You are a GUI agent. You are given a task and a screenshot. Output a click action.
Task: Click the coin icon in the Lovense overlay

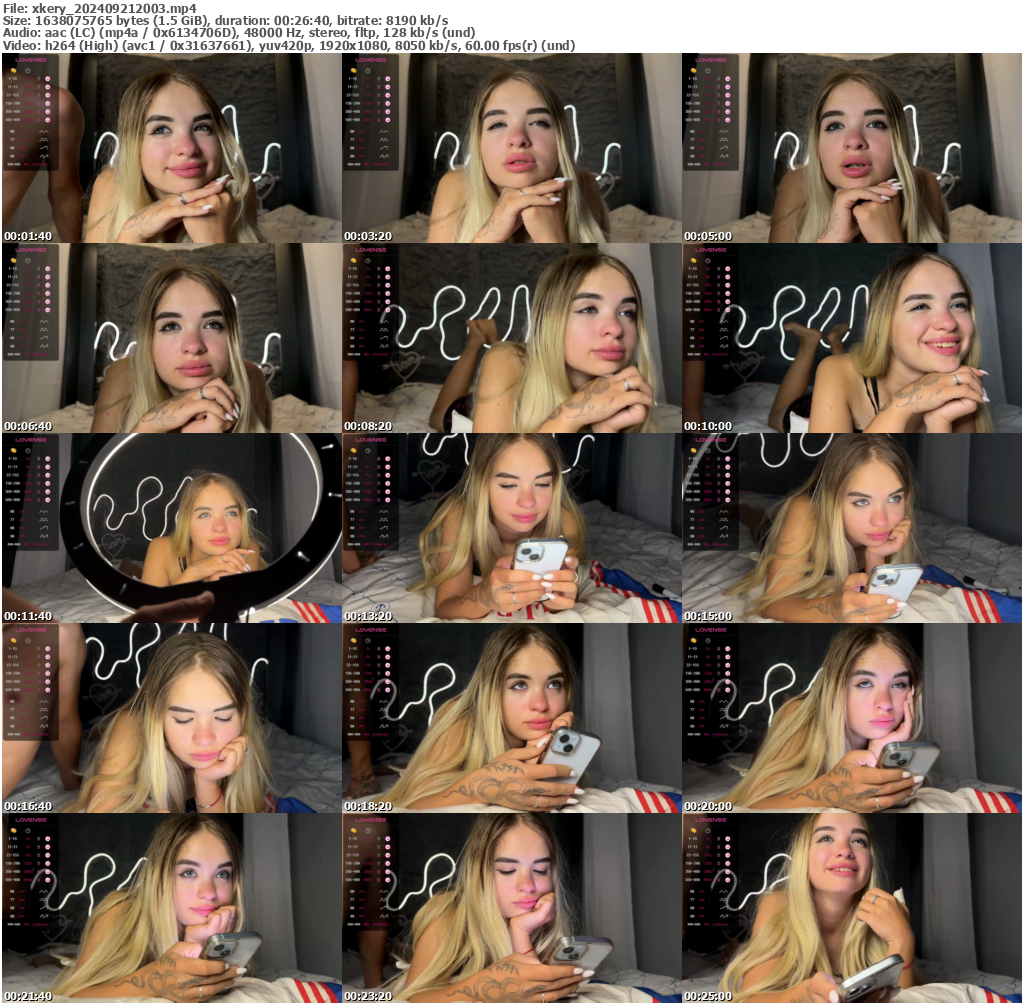(14, 70)
